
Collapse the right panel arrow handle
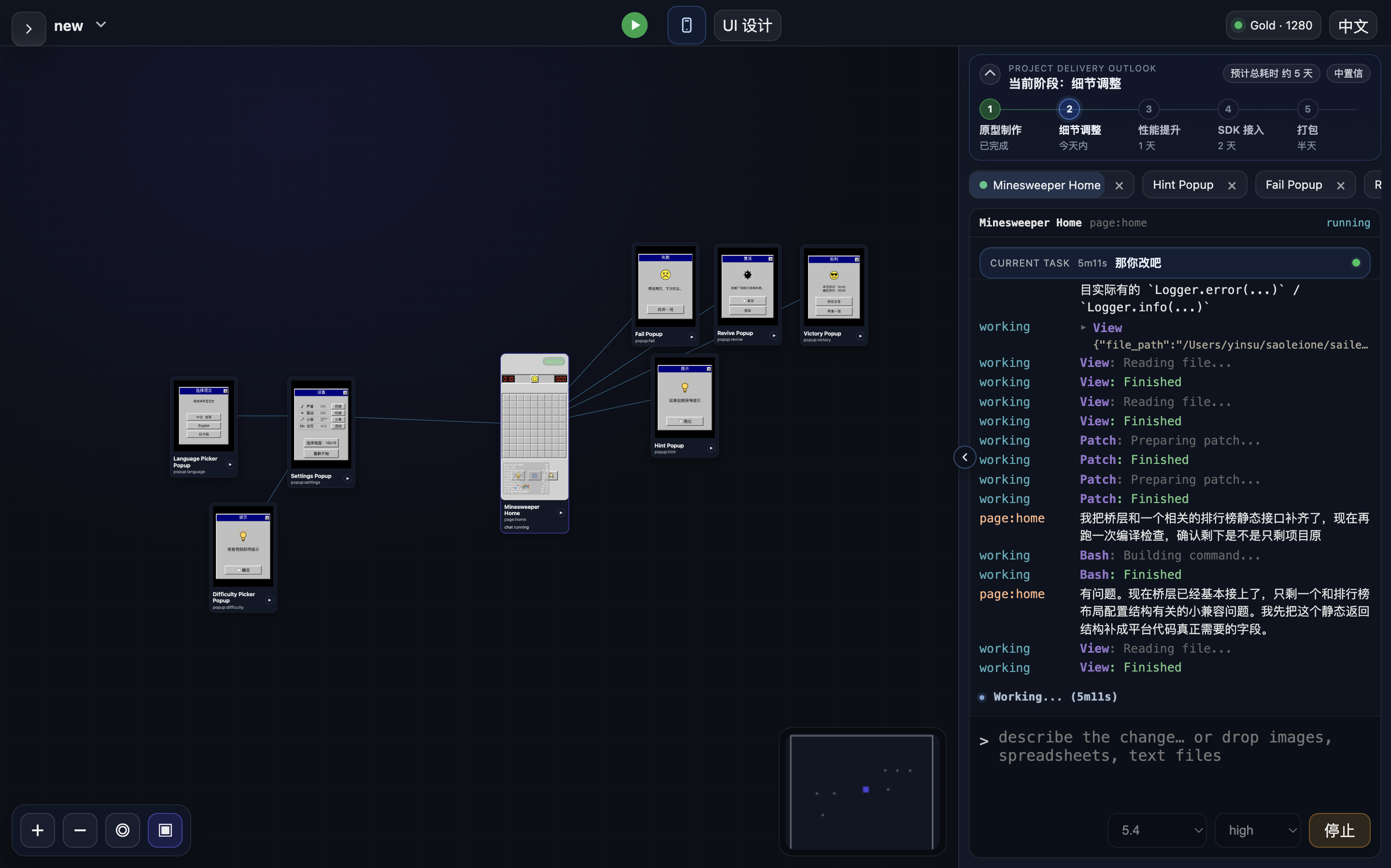965,457
